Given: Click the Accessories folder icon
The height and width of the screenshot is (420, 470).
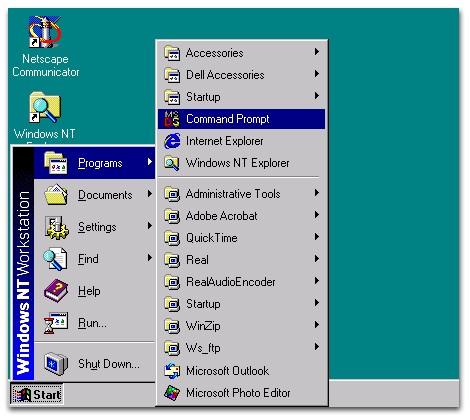Looking at the screenshot, I should (172, 53).
